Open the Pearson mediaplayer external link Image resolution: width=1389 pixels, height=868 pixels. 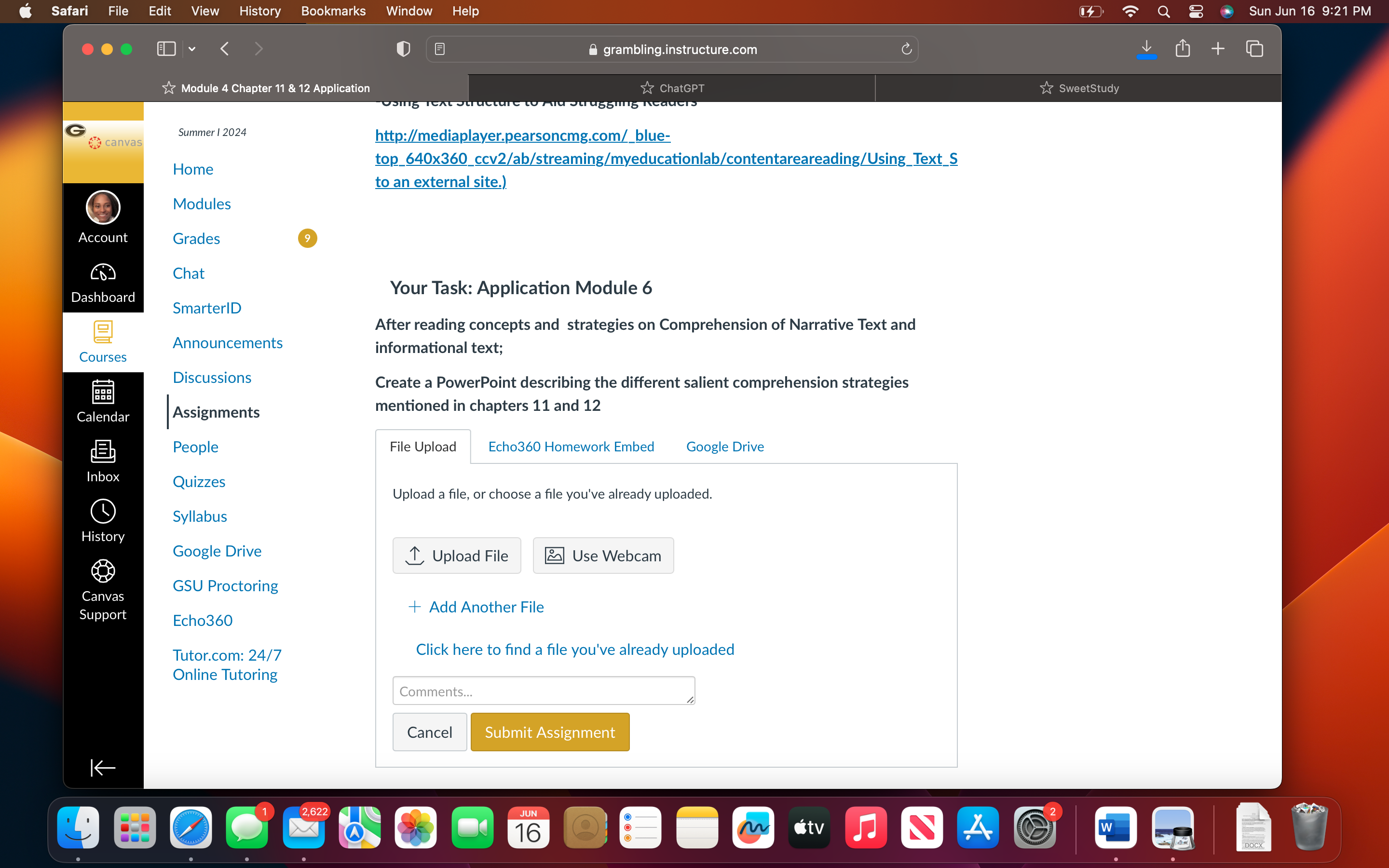point(667,159)
